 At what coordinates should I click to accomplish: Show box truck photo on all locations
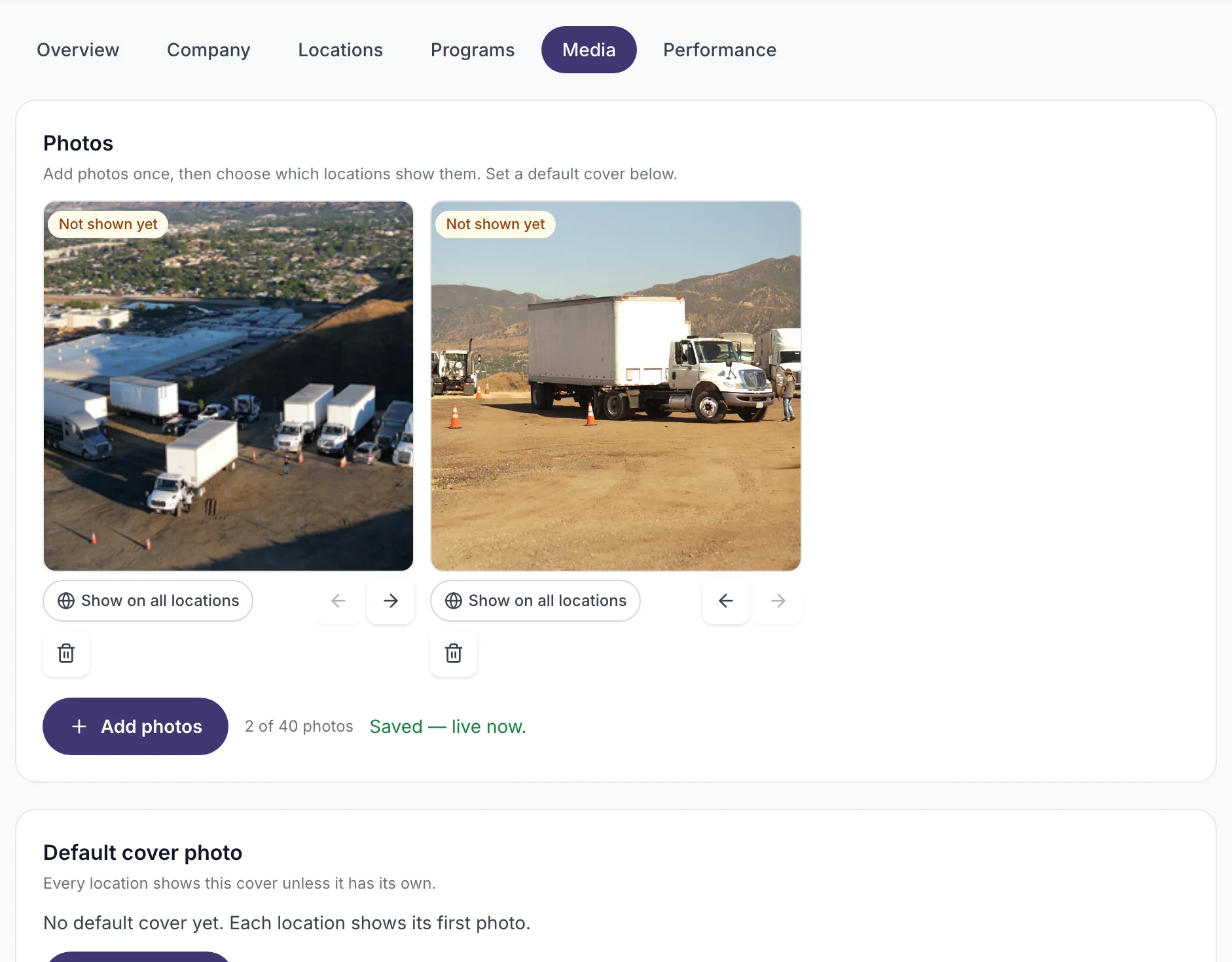tap(535, 601)
